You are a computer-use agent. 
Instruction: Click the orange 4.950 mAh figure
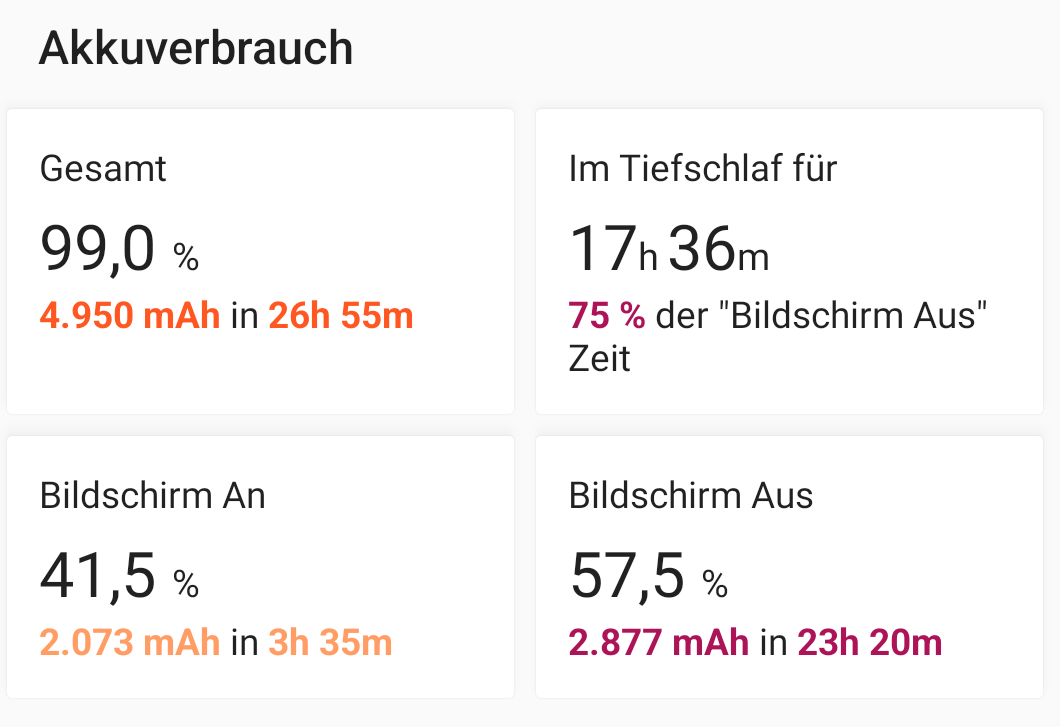click(130, 316)
